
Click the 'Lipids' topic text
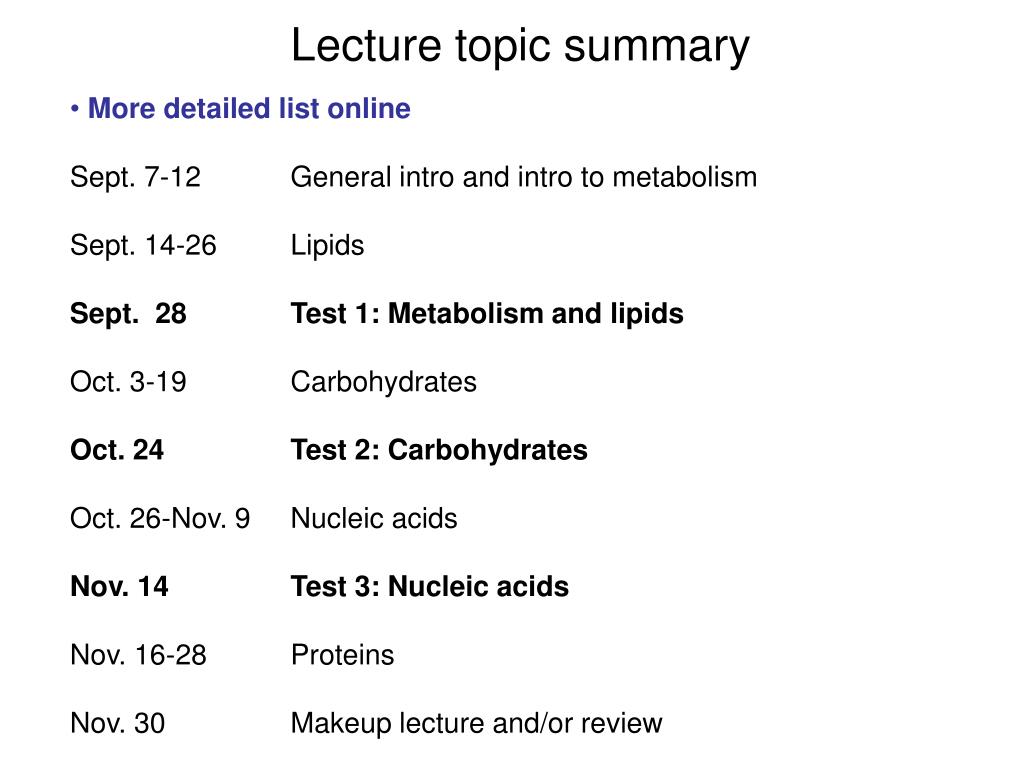coord(327,247)
